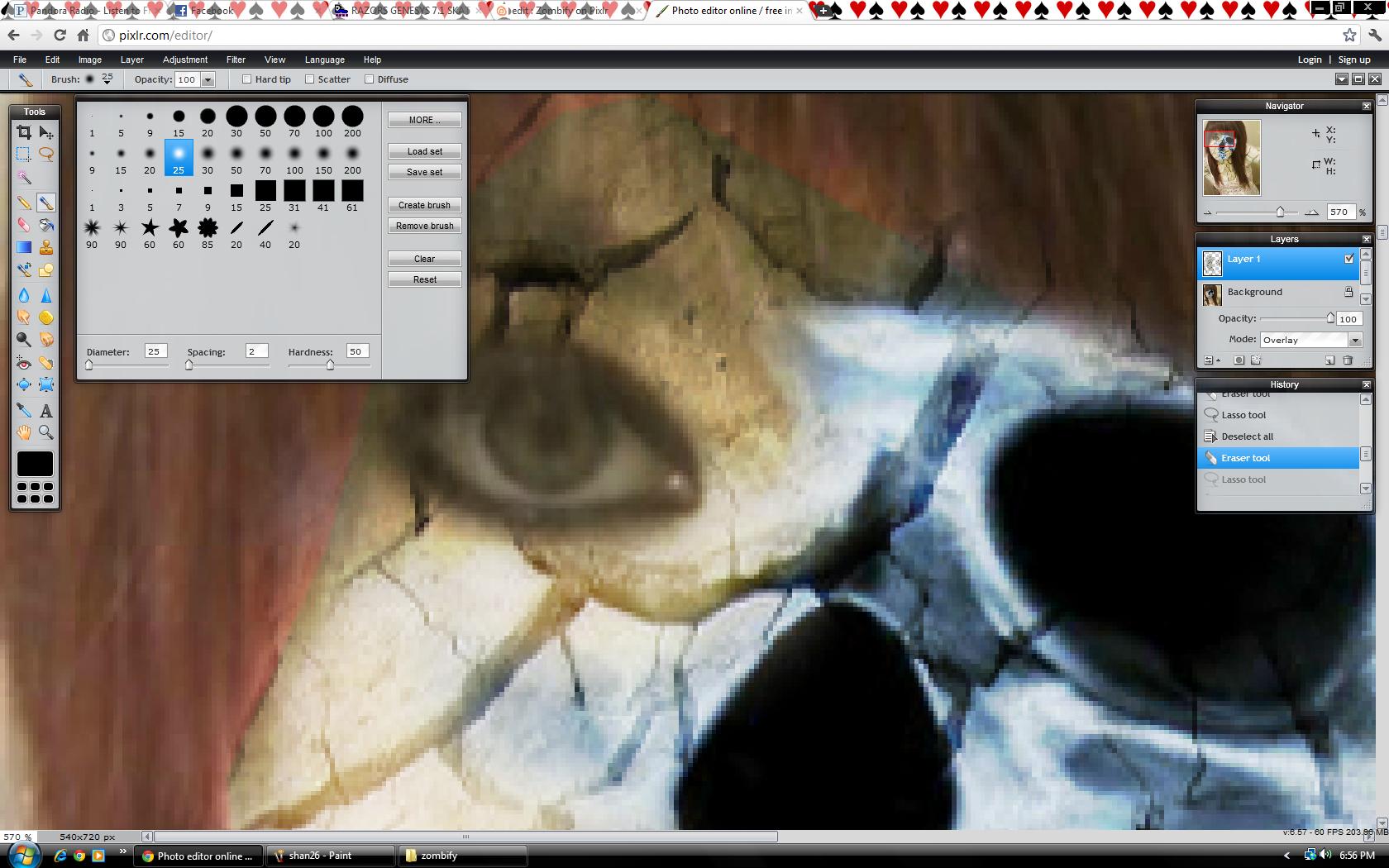The image size is (1389, 868).
Task: Choose the Gradient tool
Action: coord(24,247)
